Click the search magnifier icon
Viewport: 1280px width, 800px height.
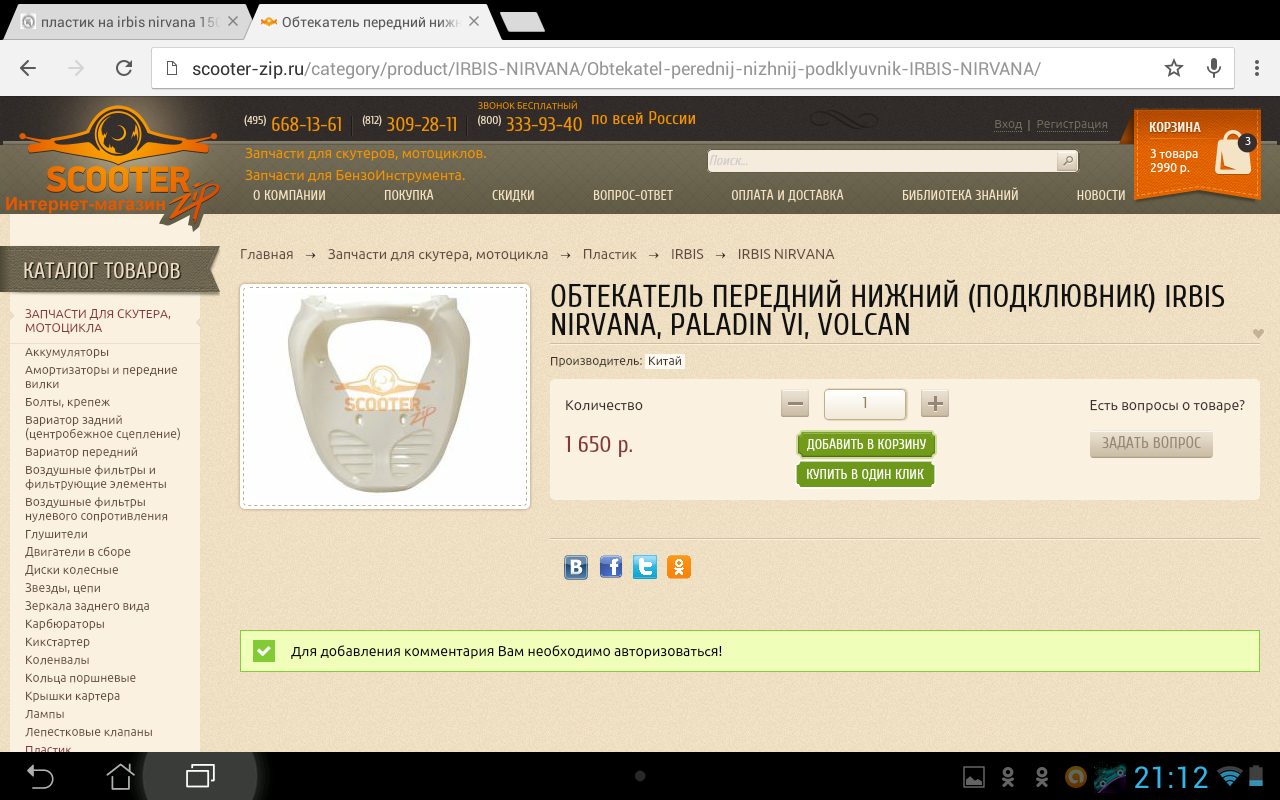(1067, 161)
